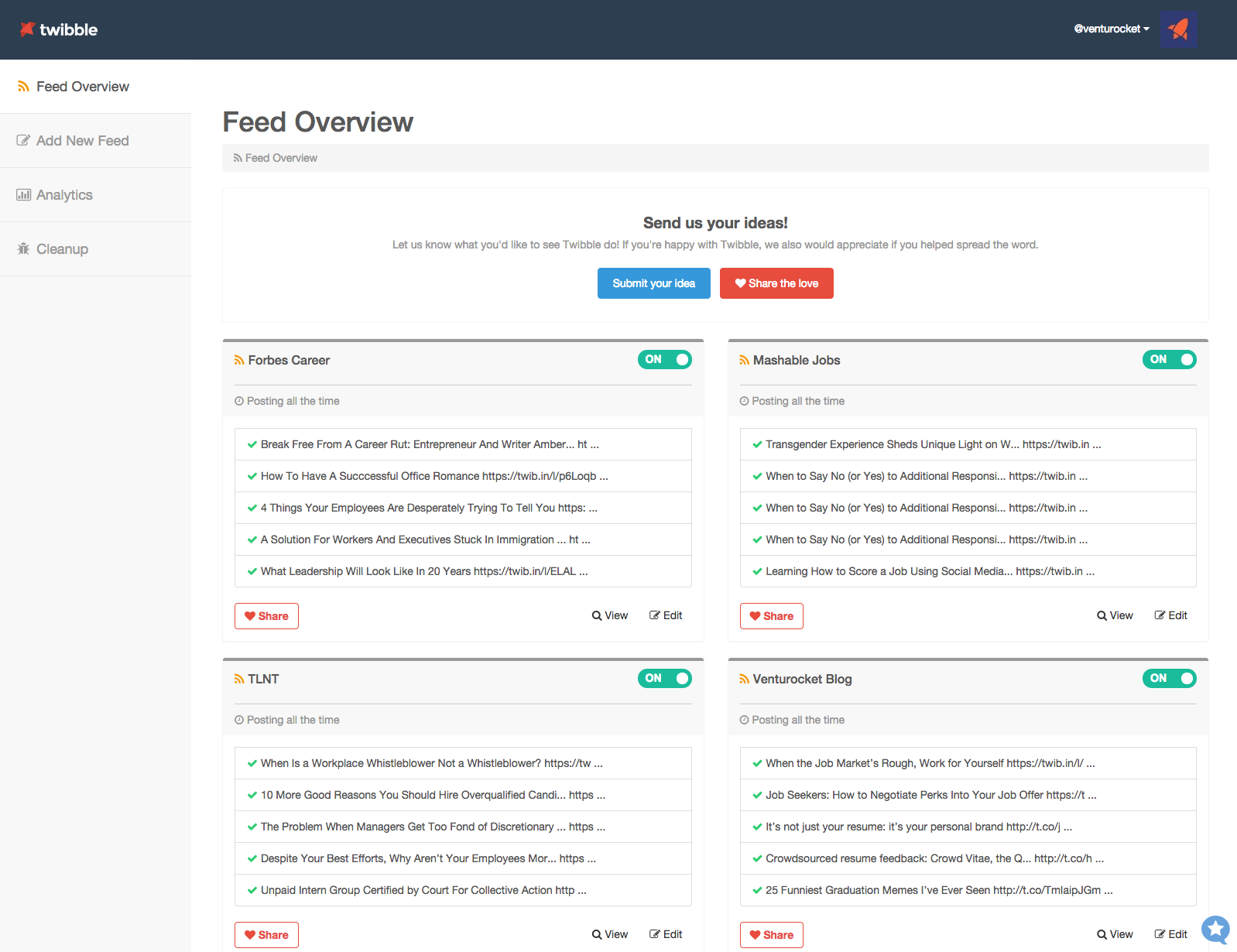View the TLNT feed
1237x952 pixels.
tap(610, 934)
